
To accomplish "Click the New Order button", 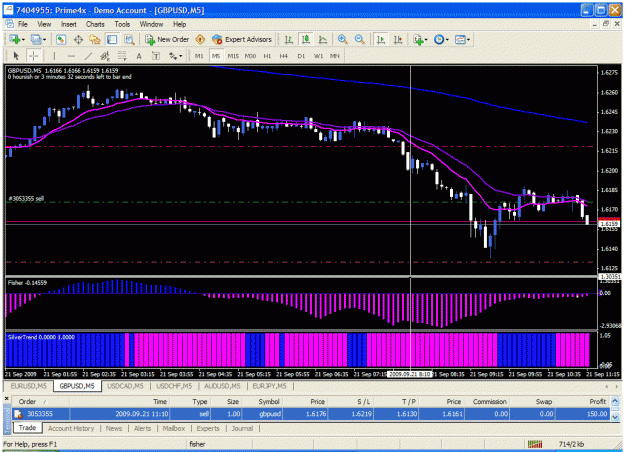I will (167, 39).
